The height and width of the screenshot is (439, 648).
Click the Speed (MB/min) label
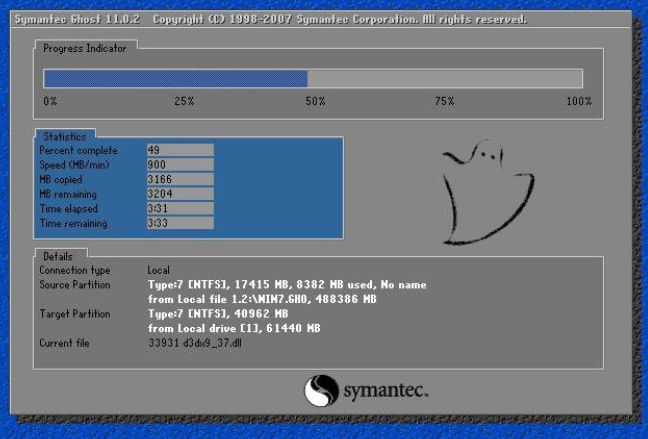click(74, 165)
